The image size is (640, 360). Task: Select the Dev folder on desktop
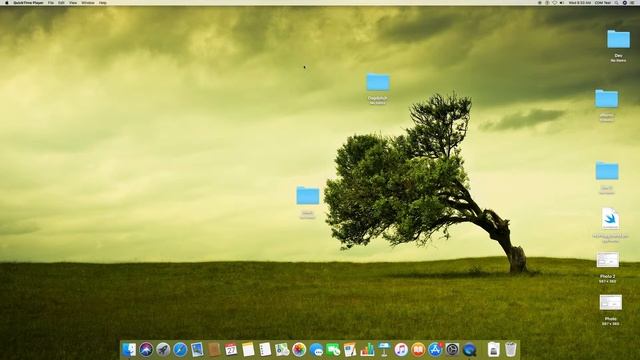click(x=618, y=40)
